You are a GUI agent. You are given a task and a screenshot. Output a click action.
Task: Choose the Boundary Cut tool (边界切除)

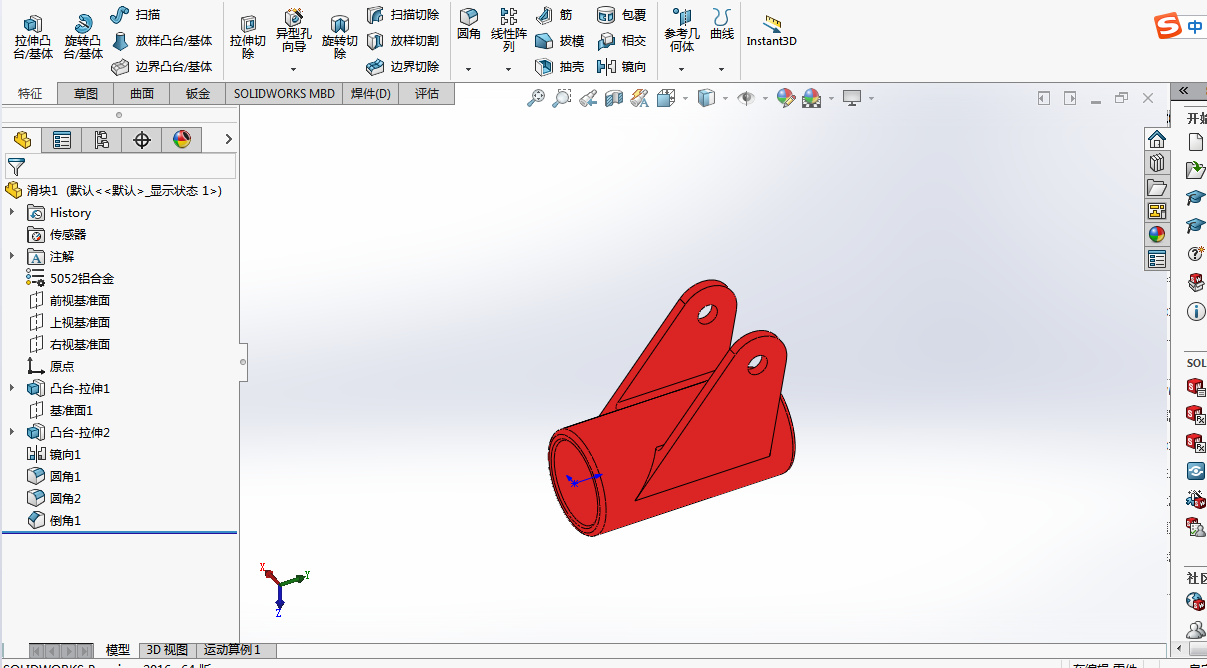pos(403,67)
